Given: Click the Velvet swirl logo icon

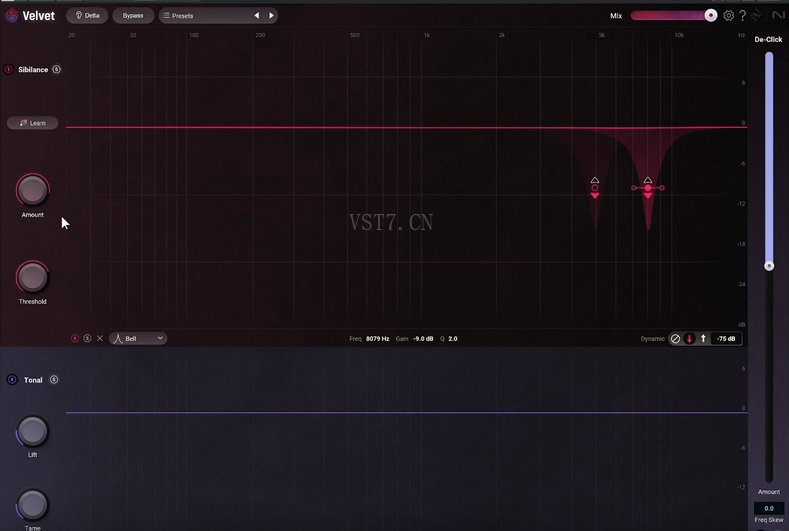Looking at the screenshot, I should tap(12, 16).
